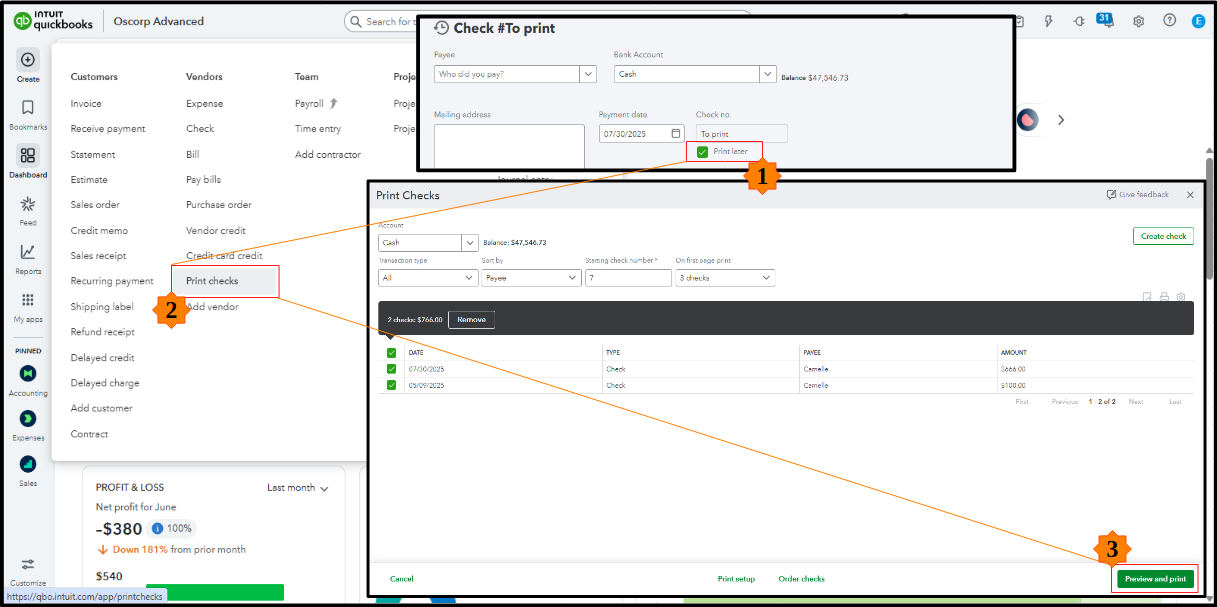1217x607 pixels.
Task: Click the Payment date field
Action: coord(642,133)
